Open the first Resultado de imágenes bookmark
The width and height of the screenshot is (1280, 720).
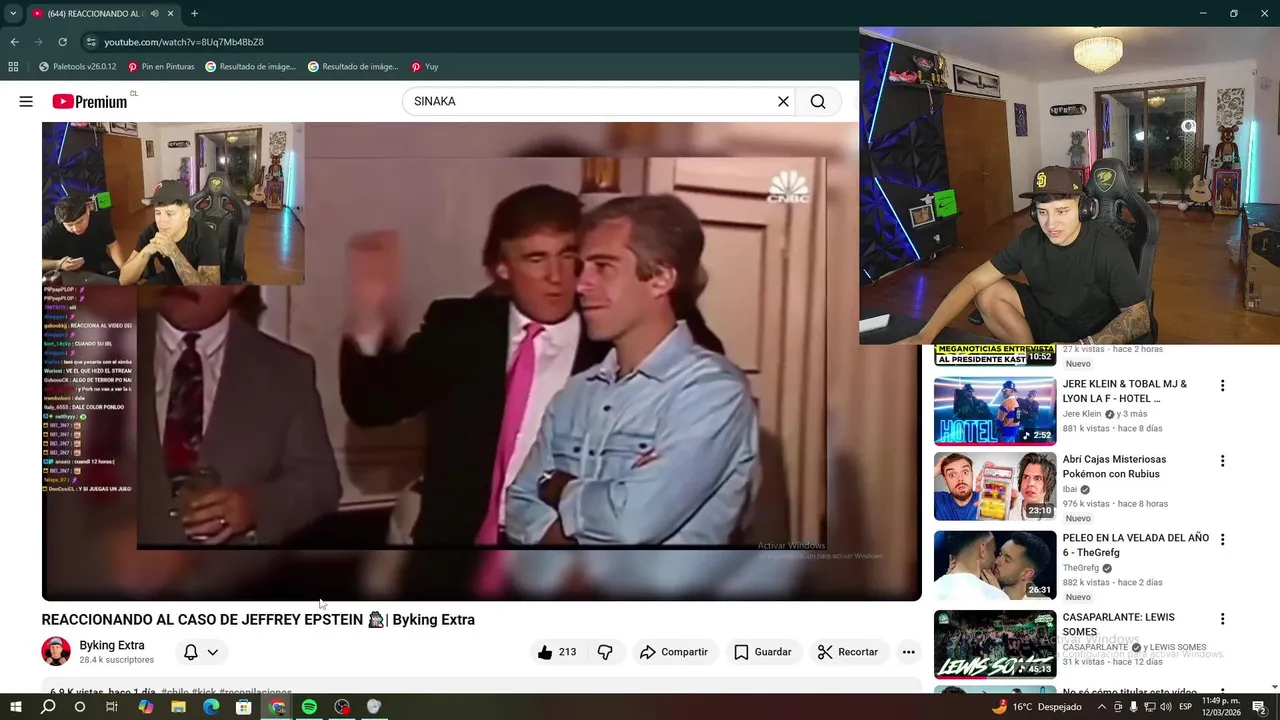pyautogui.click(x=250, y=67)
